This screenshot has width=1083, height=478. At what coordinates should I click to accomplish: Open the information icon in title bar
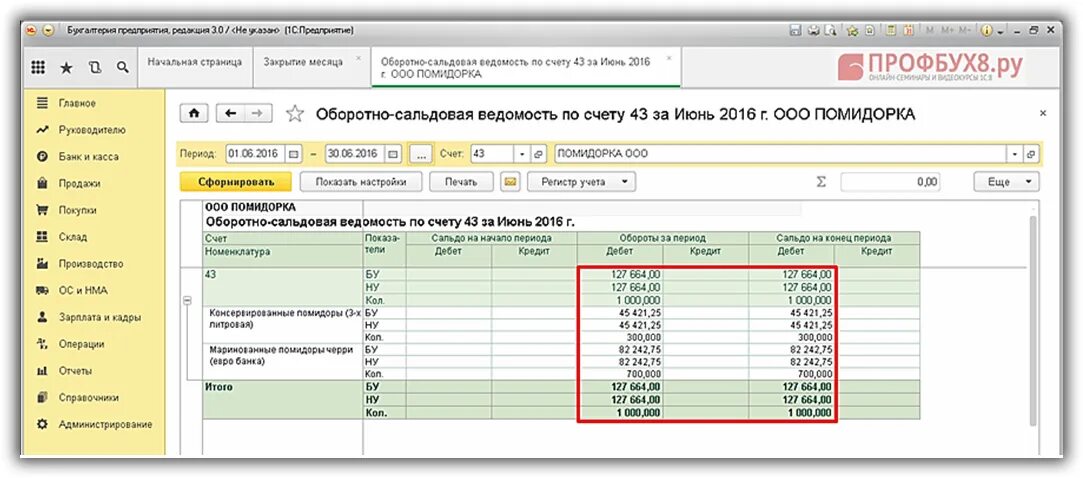[986, 30]
